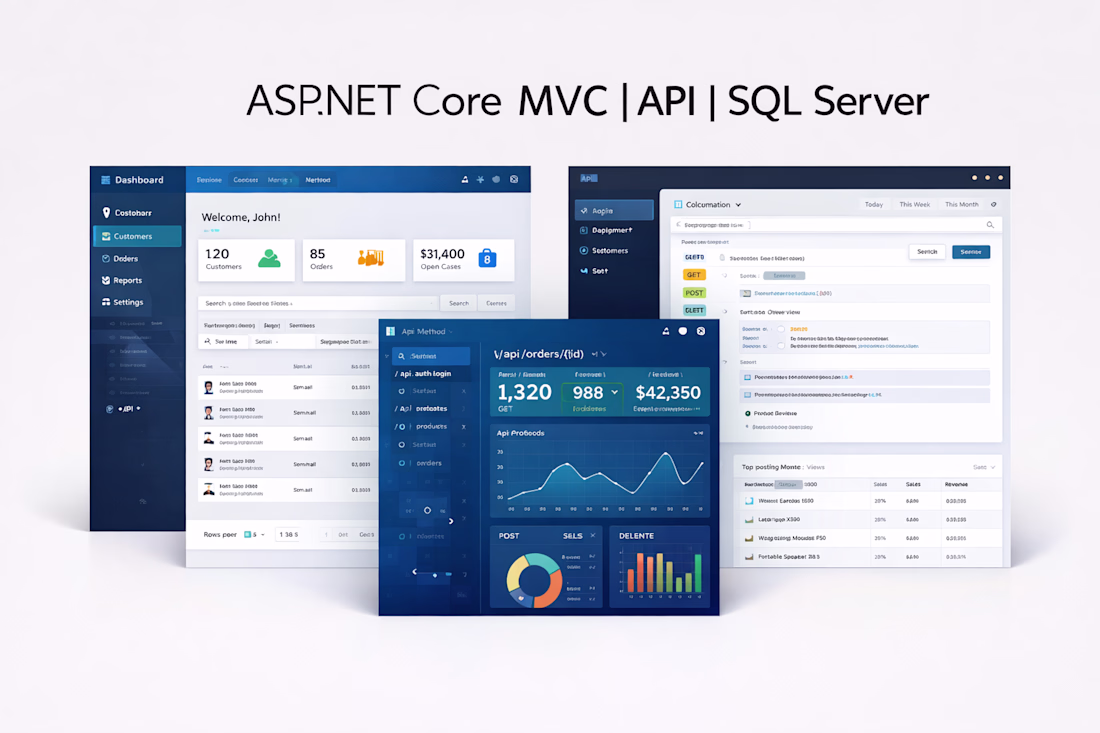Select the teal GLETT method badge
Image resolution: width=1100 pixels, height=733 pixels.
coord(694,311)
